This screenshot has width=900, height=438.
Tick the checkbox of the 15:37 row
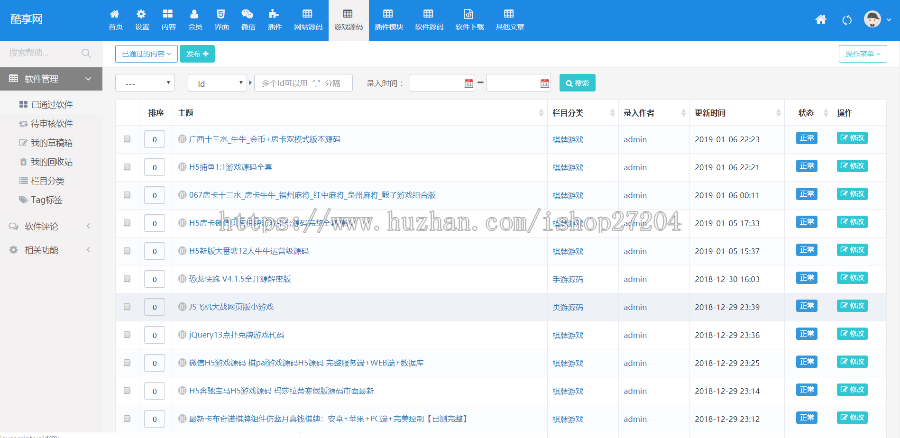coord(127,251)
